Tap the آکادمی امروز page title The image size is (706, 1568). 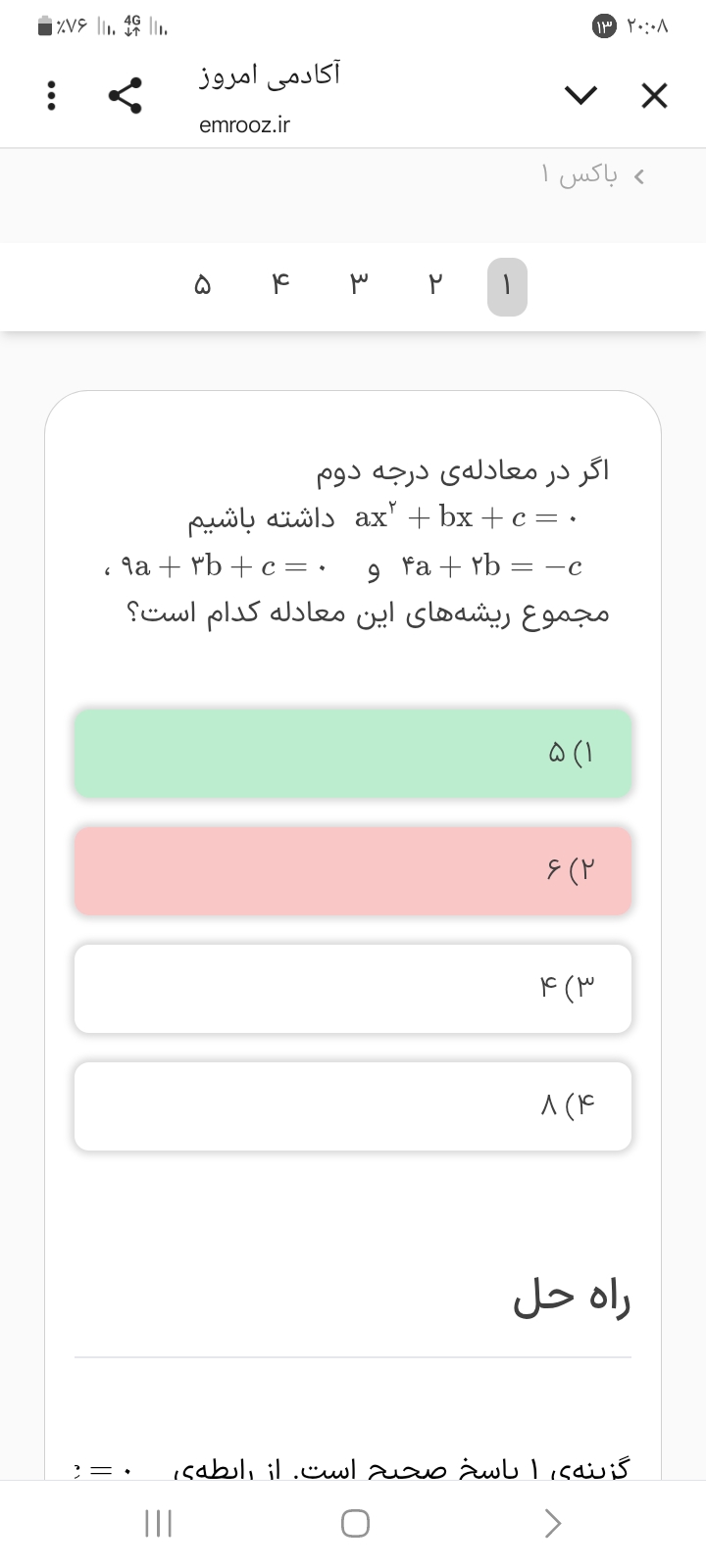[x=270, y=75]
